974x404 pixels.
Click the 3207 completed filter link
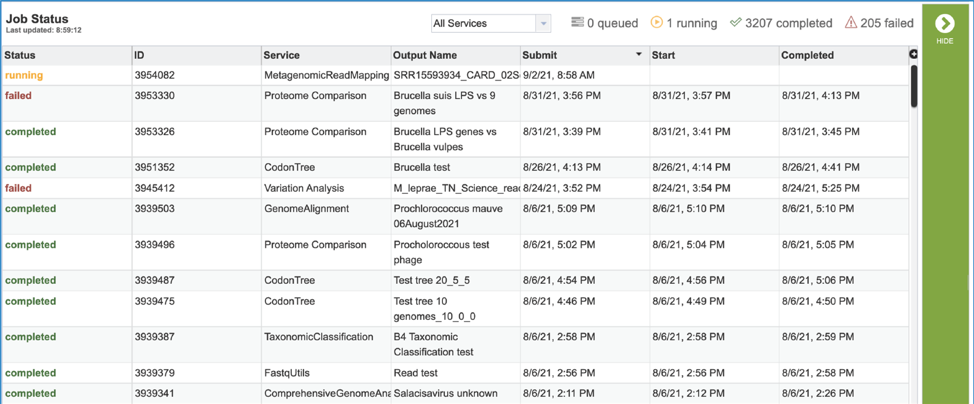[788, 23]
